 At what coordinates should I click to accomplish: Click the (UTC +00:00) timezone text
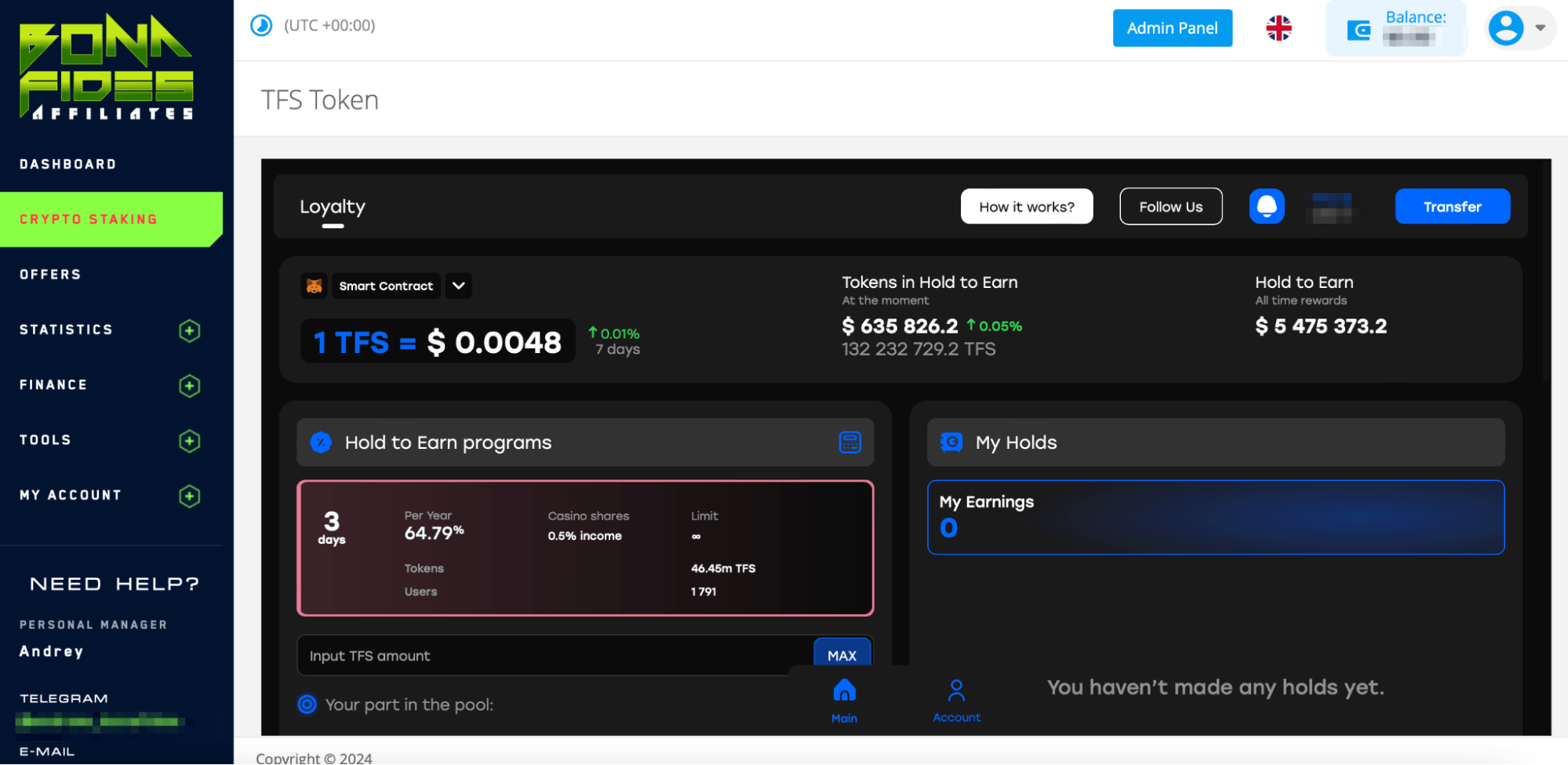pyautogui.click(x=329, y=25)
